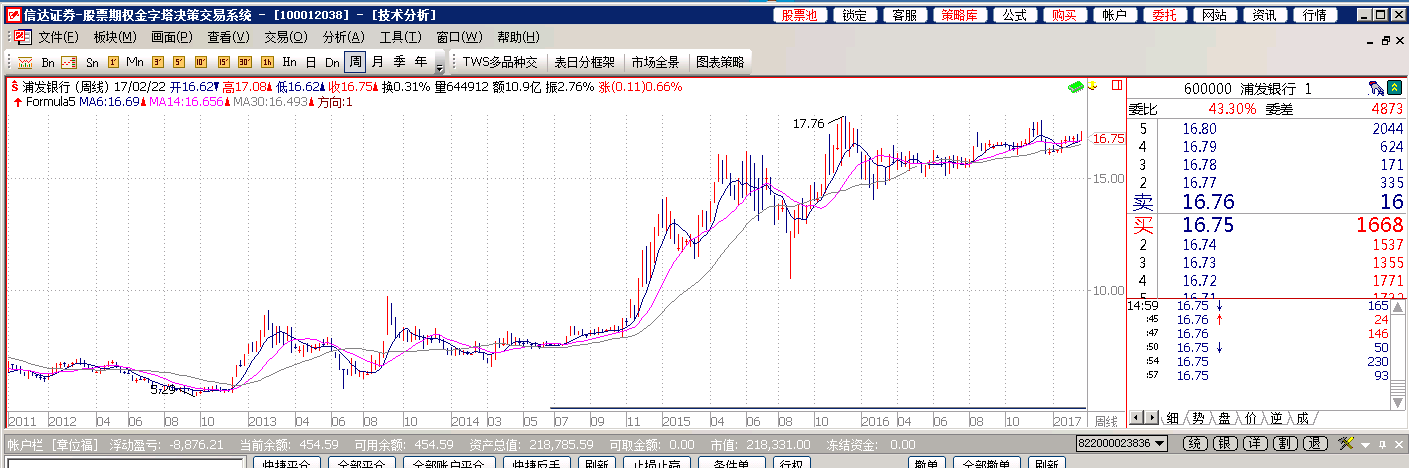1409x468 pixels.
Task: Switch to the 15-minute period icon
Action: coord(223,62)
